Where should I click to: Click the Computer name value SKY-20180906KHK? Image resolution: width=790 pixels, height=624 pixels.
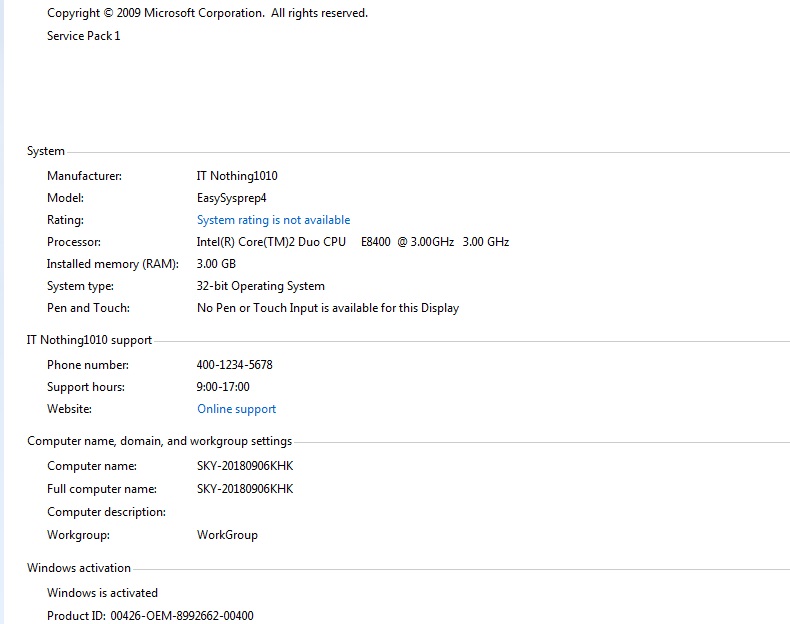pos(244,466)
